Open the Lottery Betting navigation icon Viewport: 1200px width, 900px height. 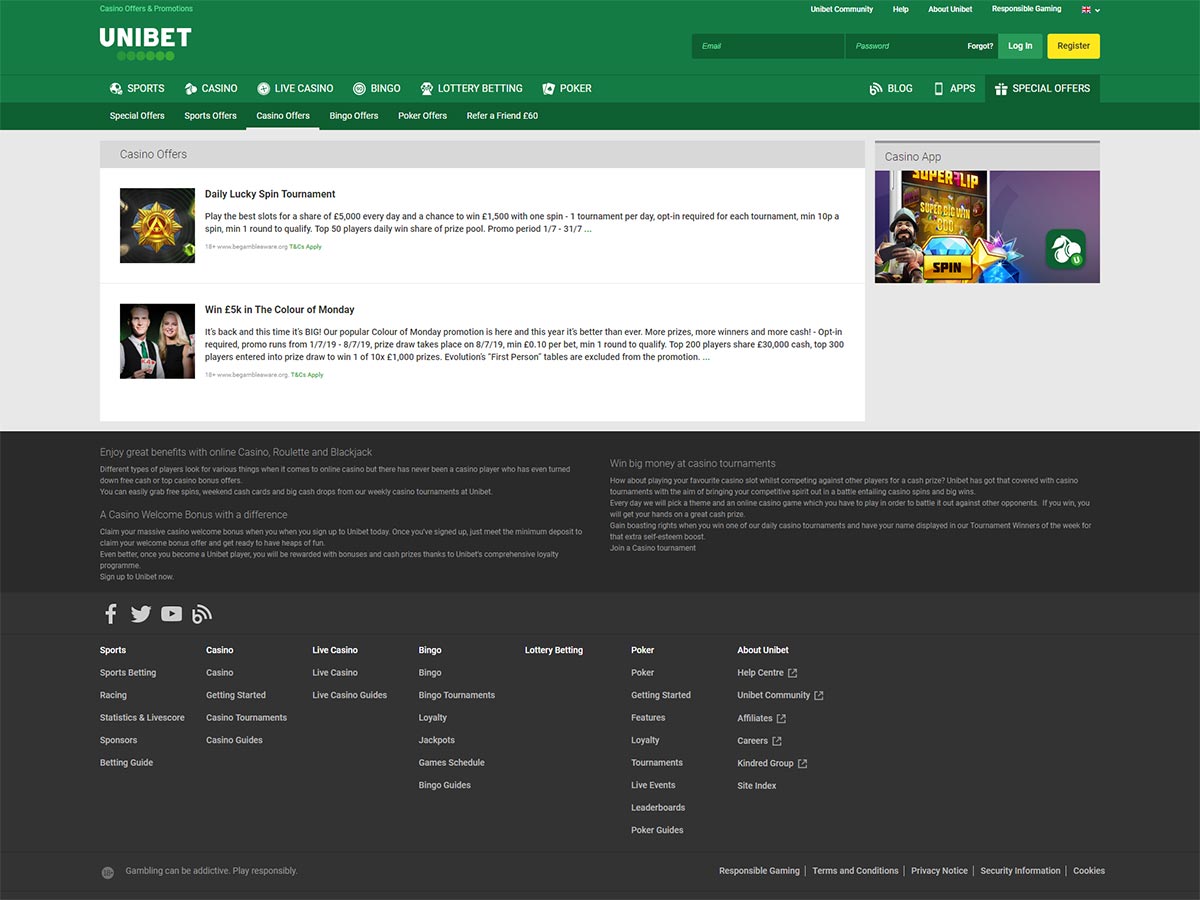click(x=427, y=88)
